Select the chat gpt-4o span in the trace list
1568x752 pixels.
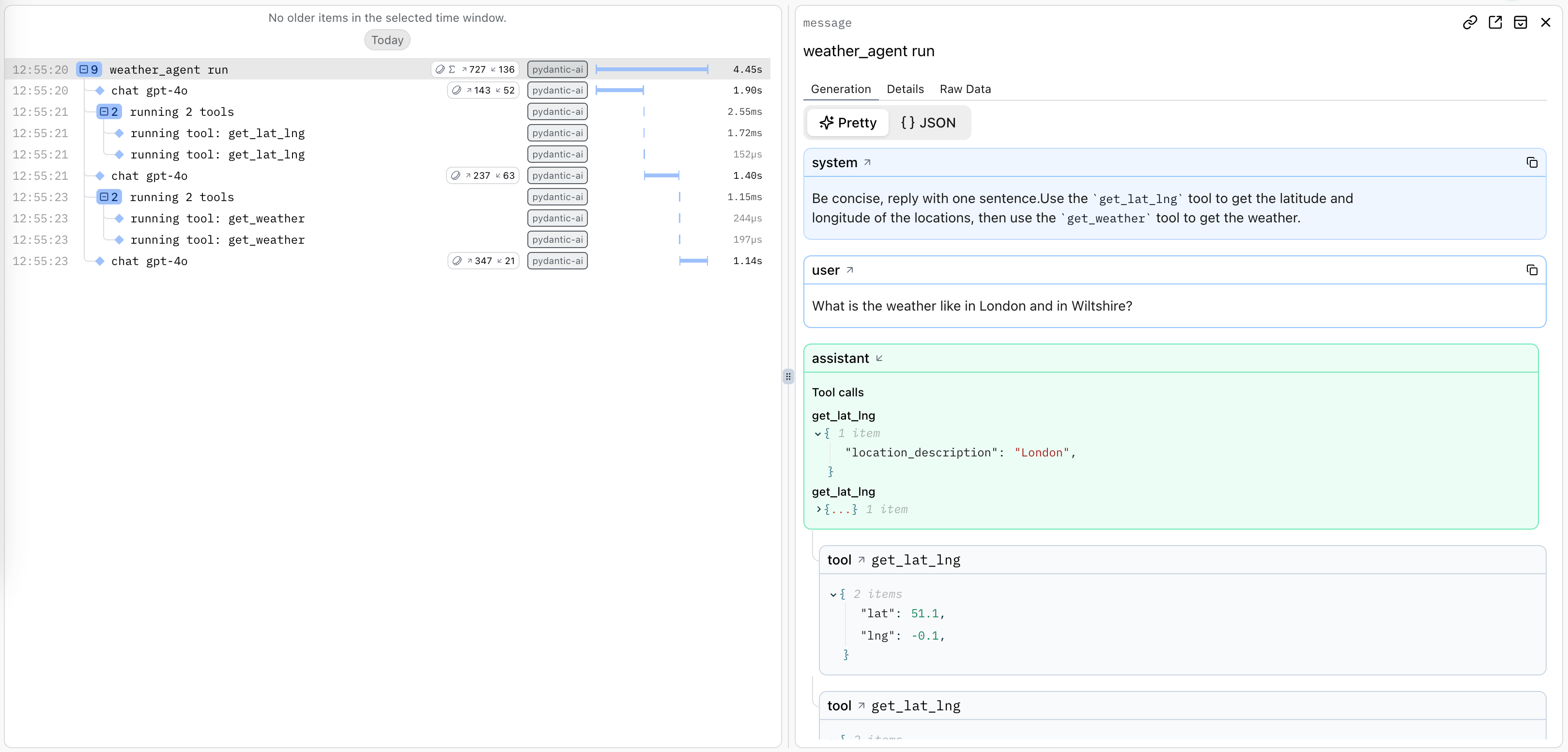149,90
